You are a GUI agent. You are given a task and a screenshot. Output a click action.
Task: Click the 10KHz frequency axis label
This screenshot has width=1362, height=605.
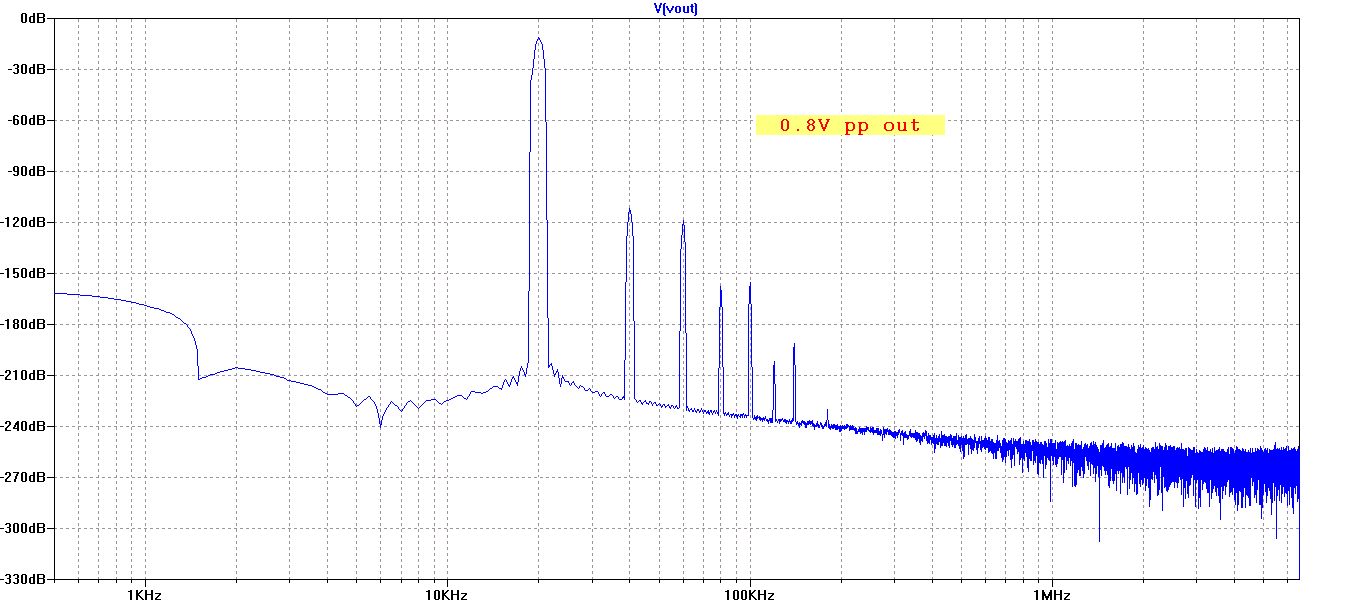tap(446, 595)
